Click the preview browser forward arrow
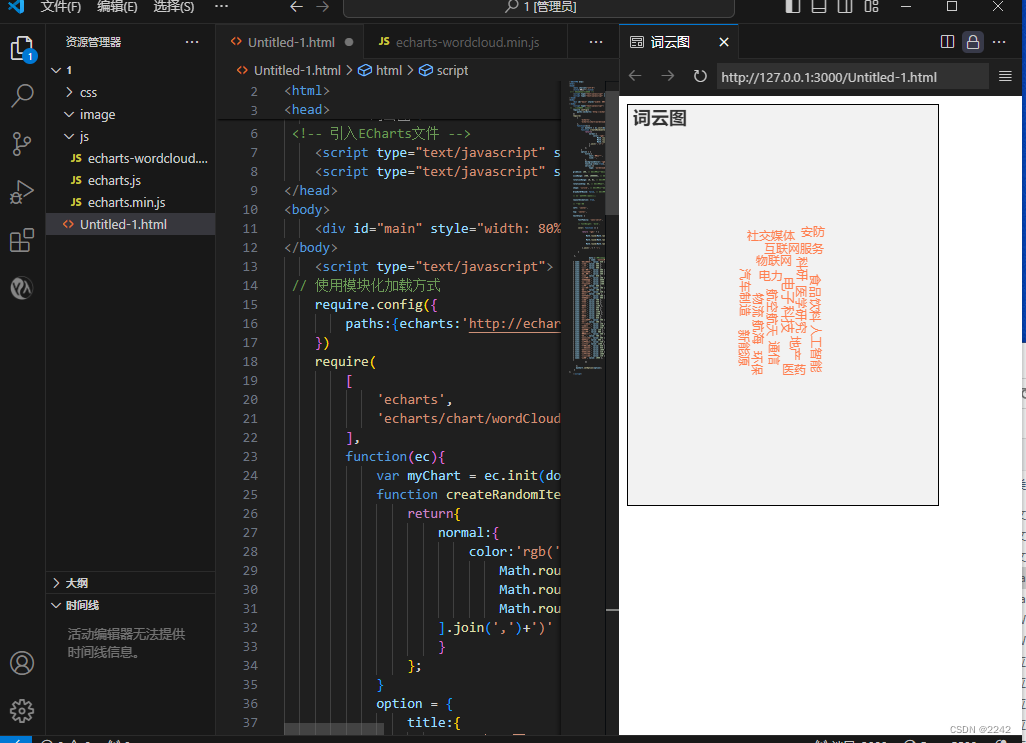 tap(667, 76)
